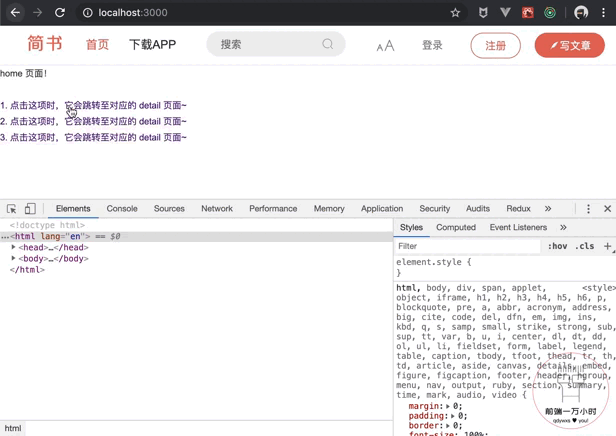This screenshot has height=436, width=616.
Task: Click the 简书 logo
Action: pos(45,43)
